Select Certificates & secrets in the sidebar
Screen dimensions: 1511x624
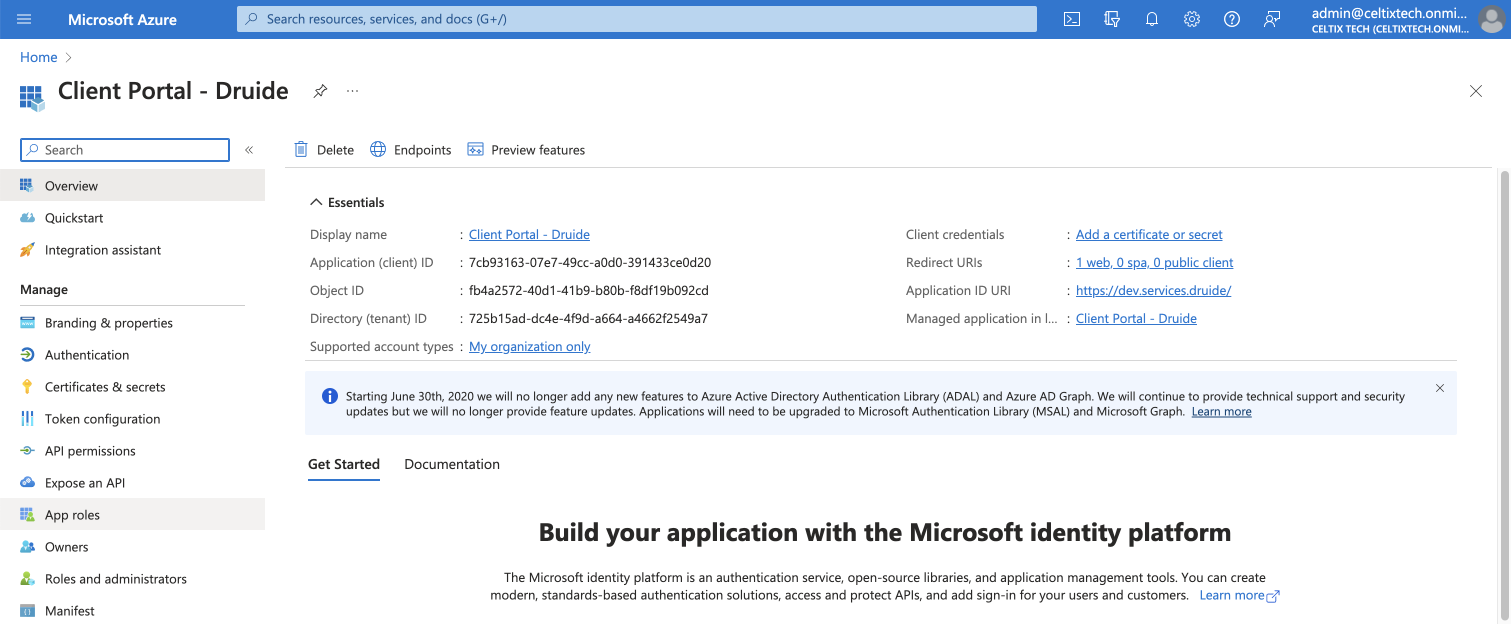pyautogui.click(x=105, y=387)
